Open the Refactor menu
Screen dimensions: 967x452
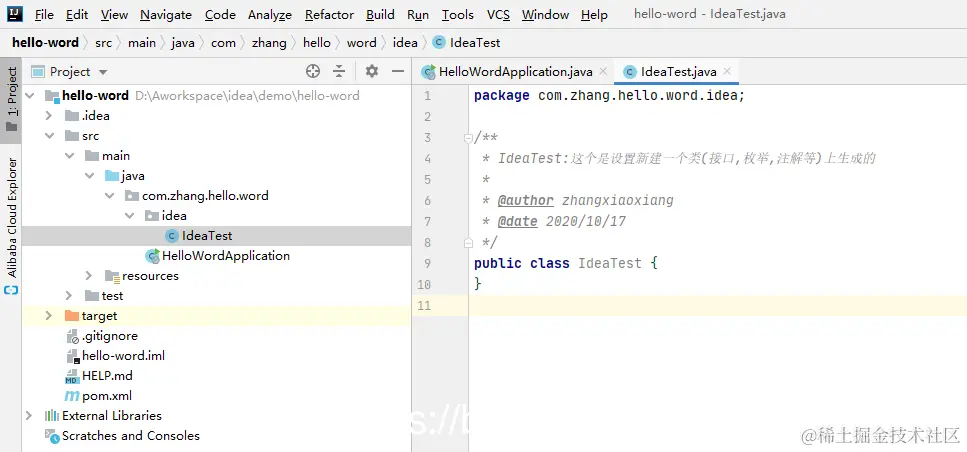(329, 14)
